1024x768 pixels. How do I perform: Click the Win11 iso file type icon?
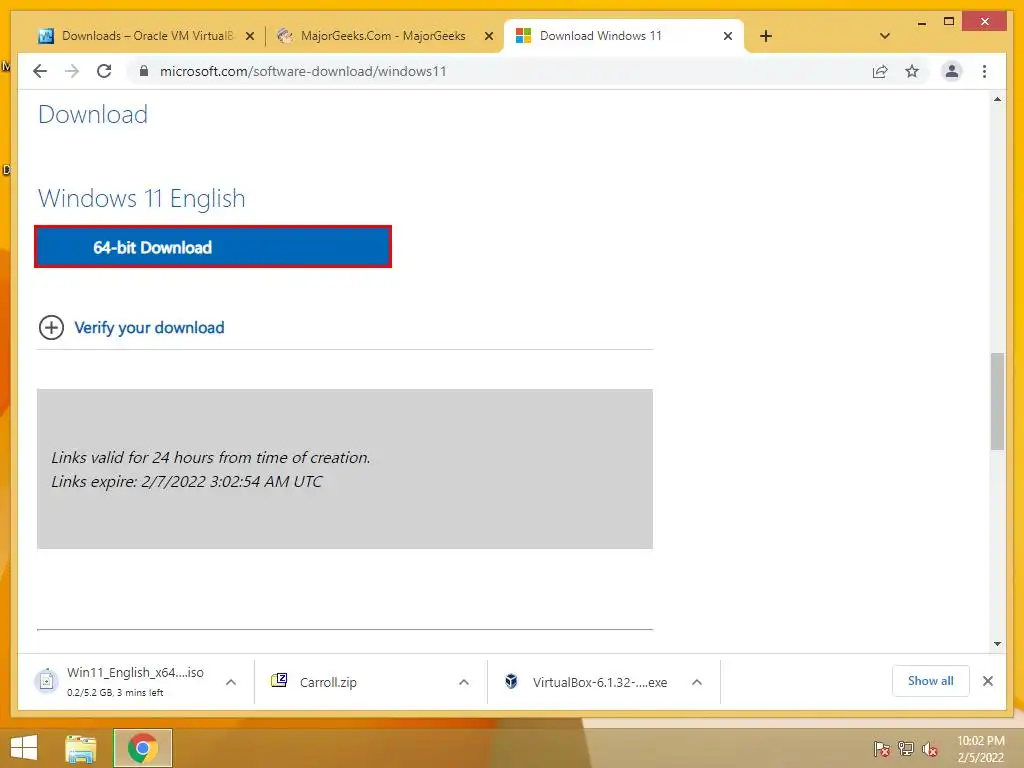coord(47,681)
